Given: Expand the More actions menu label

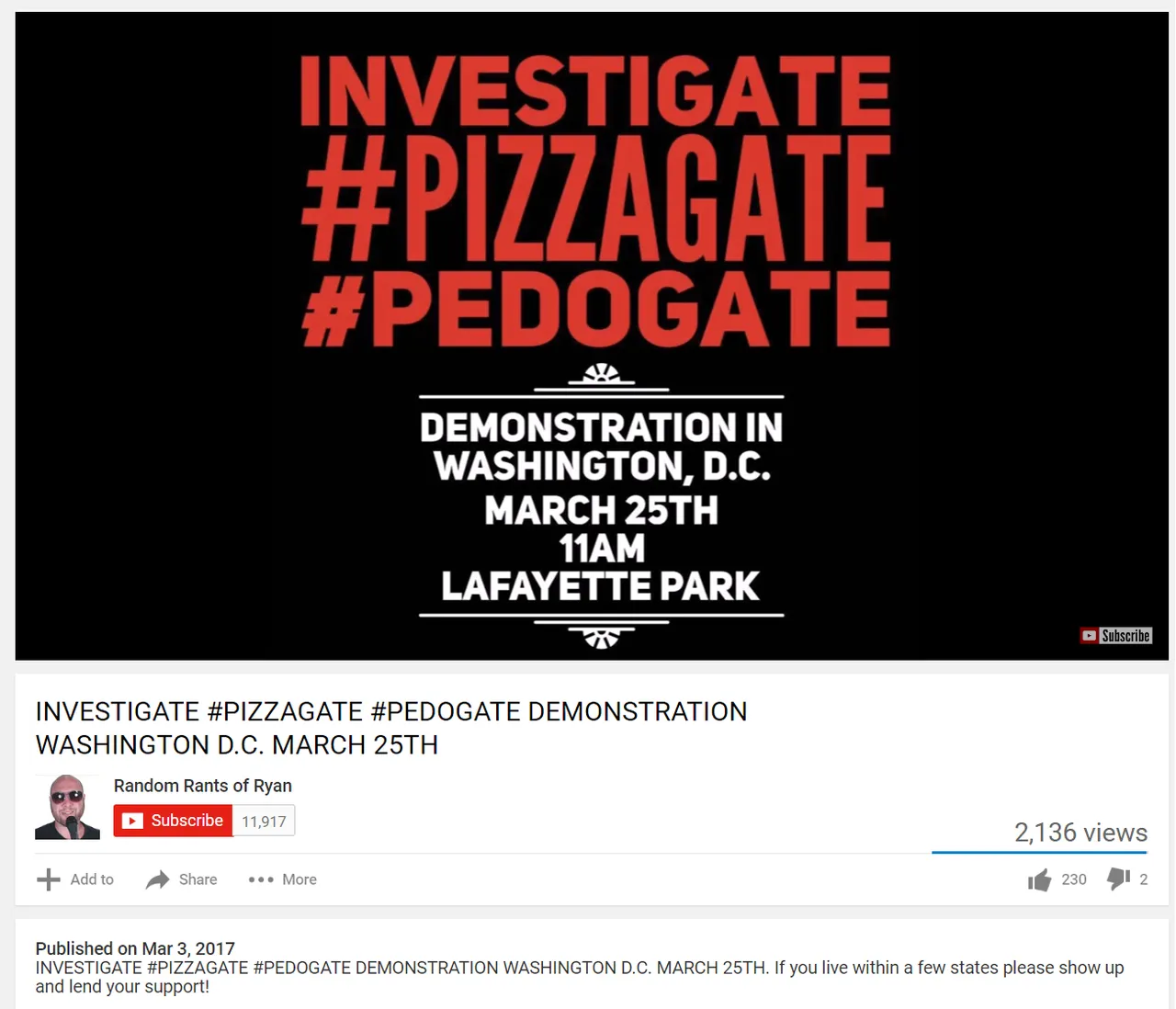Looking at the screenshot, I should coord(300,879).
